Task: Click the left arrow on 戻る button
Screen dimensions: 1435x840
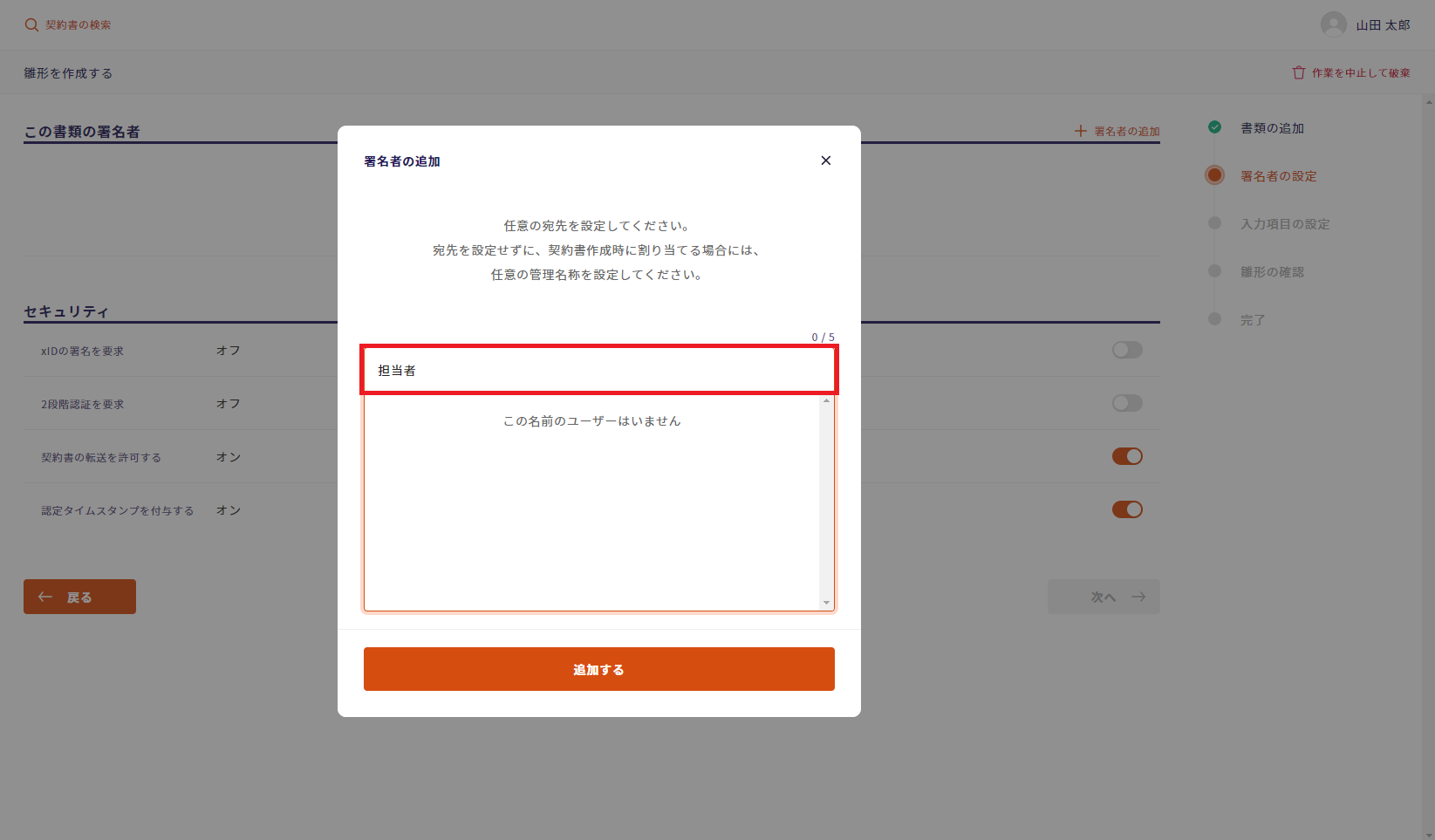Action: [45, 598]
